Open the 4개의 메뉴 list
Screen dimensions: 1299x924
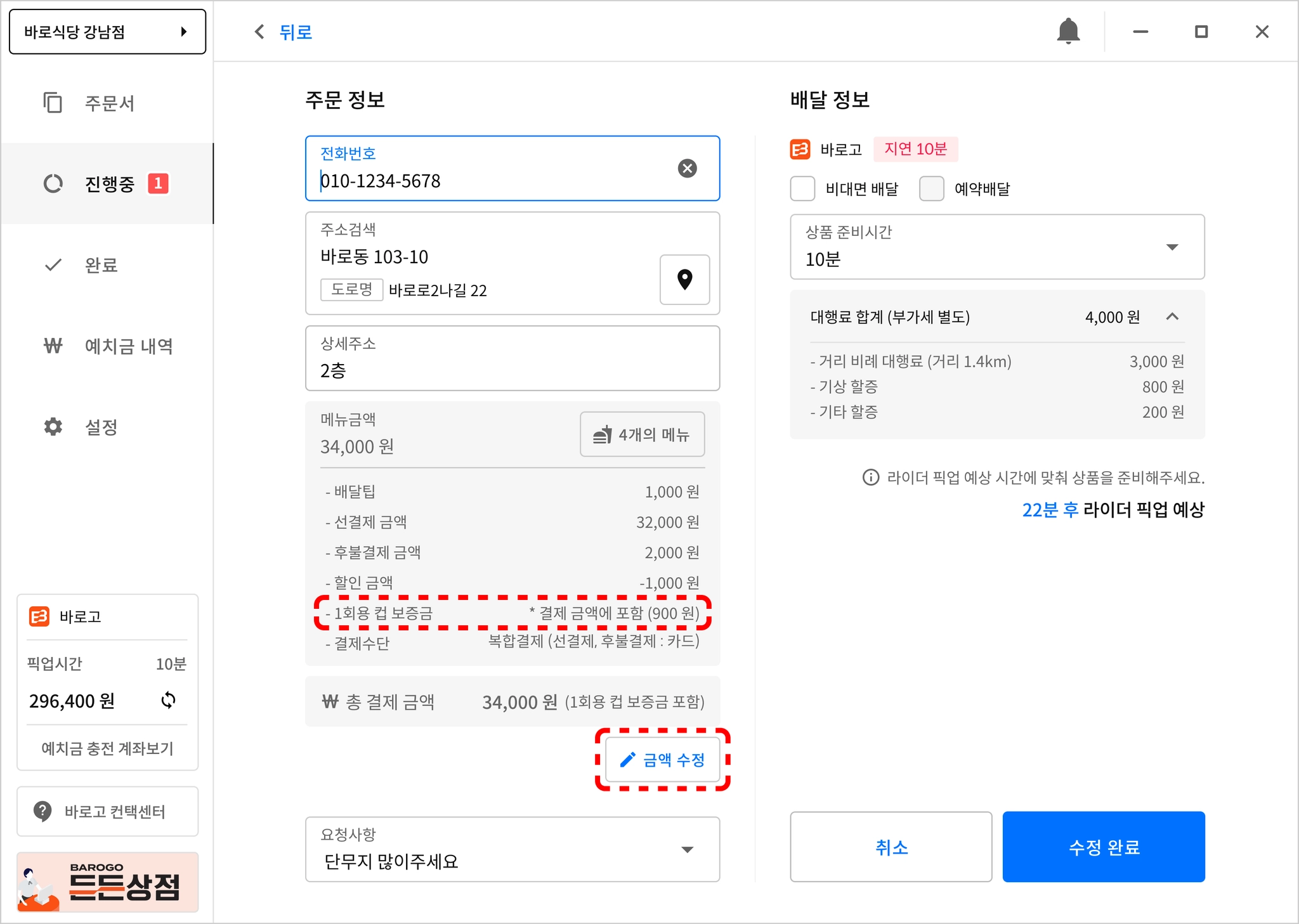[642, 434]
